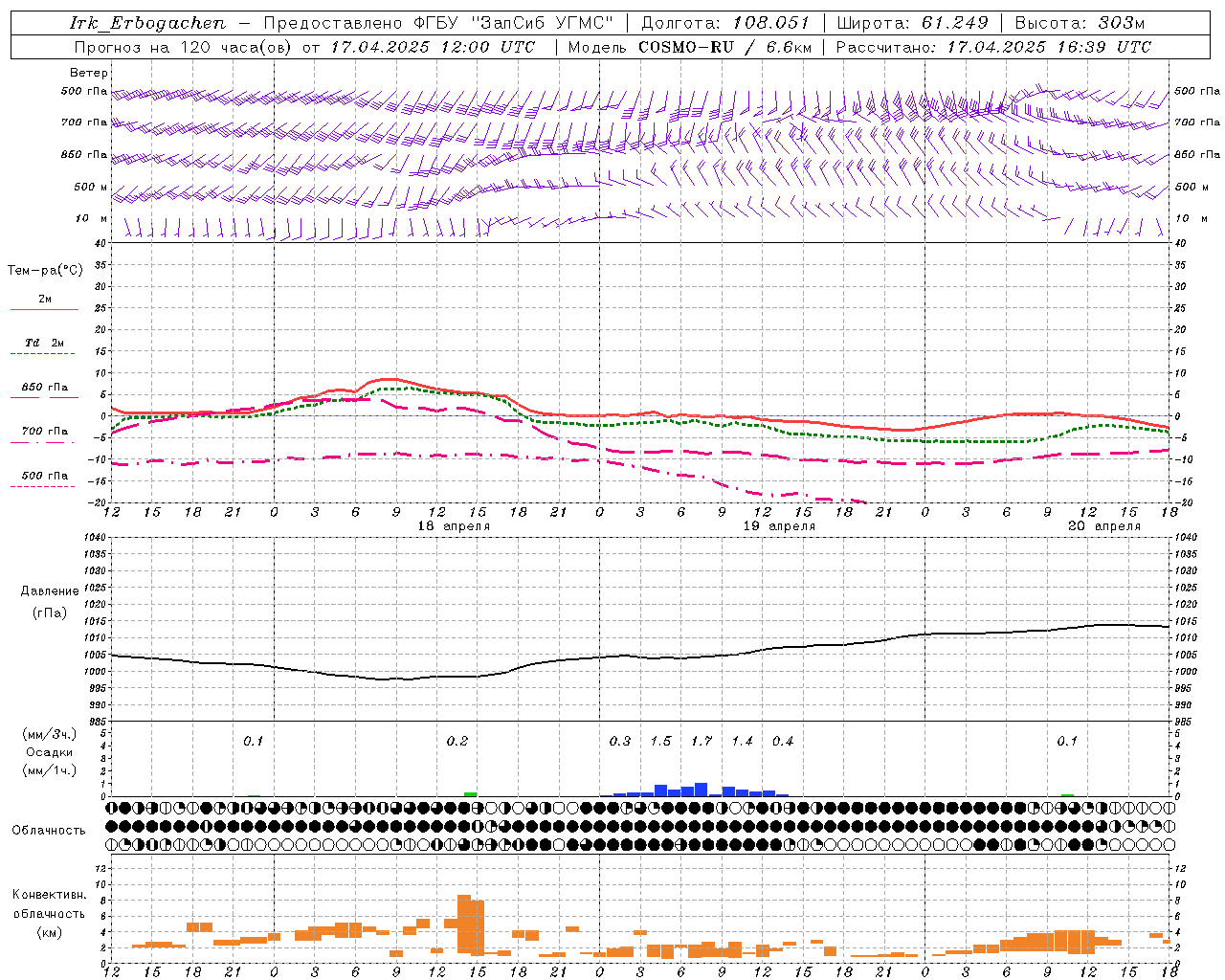Screen dimensions: 1225x980
Task: Click the model name 'COSMO-RU / 6.6км'
Action: coord(725,46)
